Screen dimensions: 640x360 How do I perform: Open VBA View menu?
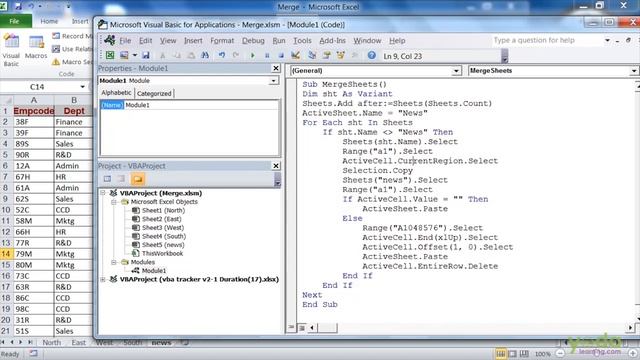click(x=168, y=40)
